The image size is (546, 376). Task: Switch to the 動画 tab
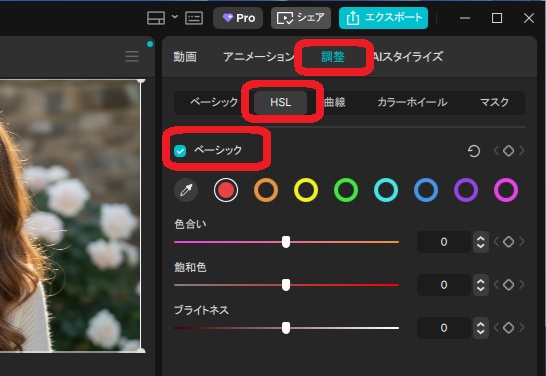pos(185,56)
